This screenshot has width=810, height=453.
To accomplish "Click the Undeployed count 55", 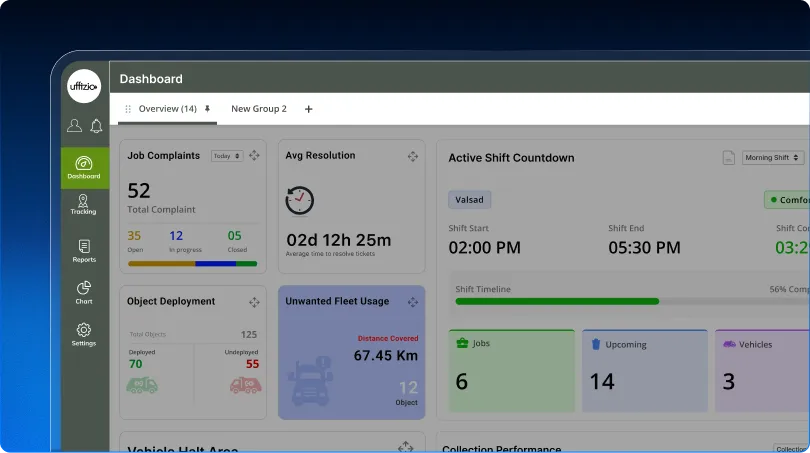I will click(252, 364).
